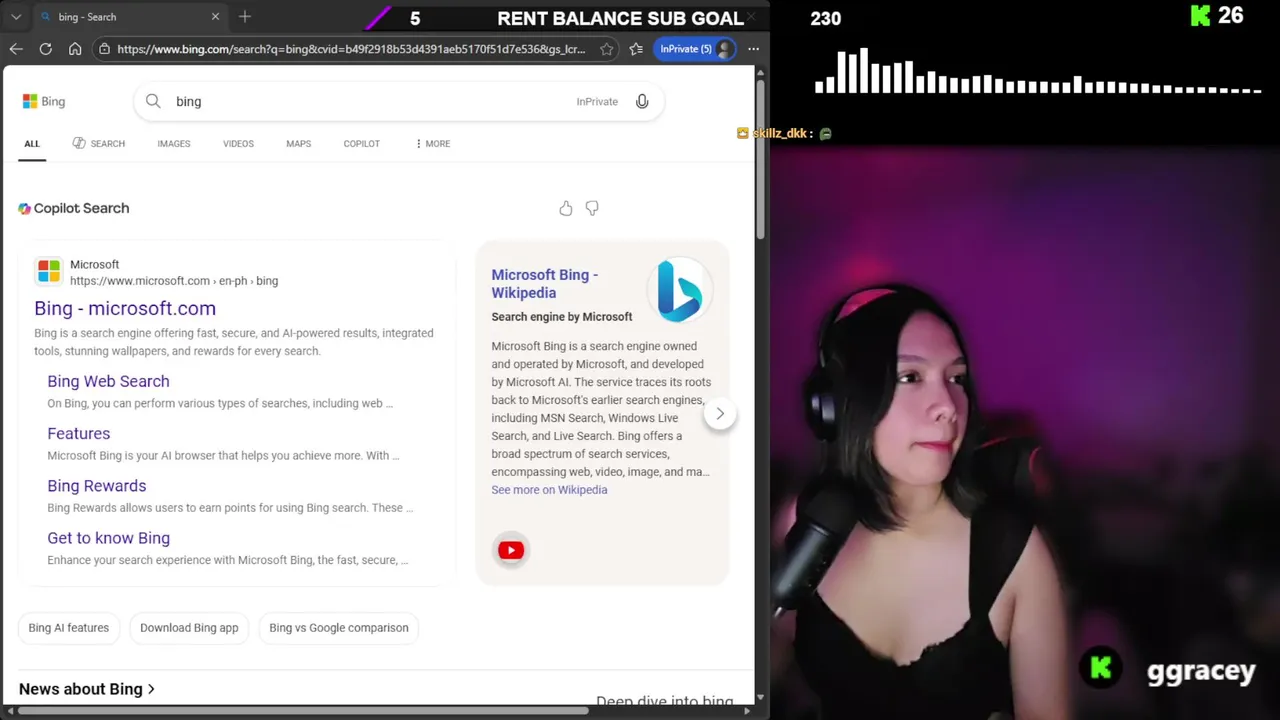The image size is (1280, 720).
Task: Click the search magnifier icon
Action: tap(153, 101)
